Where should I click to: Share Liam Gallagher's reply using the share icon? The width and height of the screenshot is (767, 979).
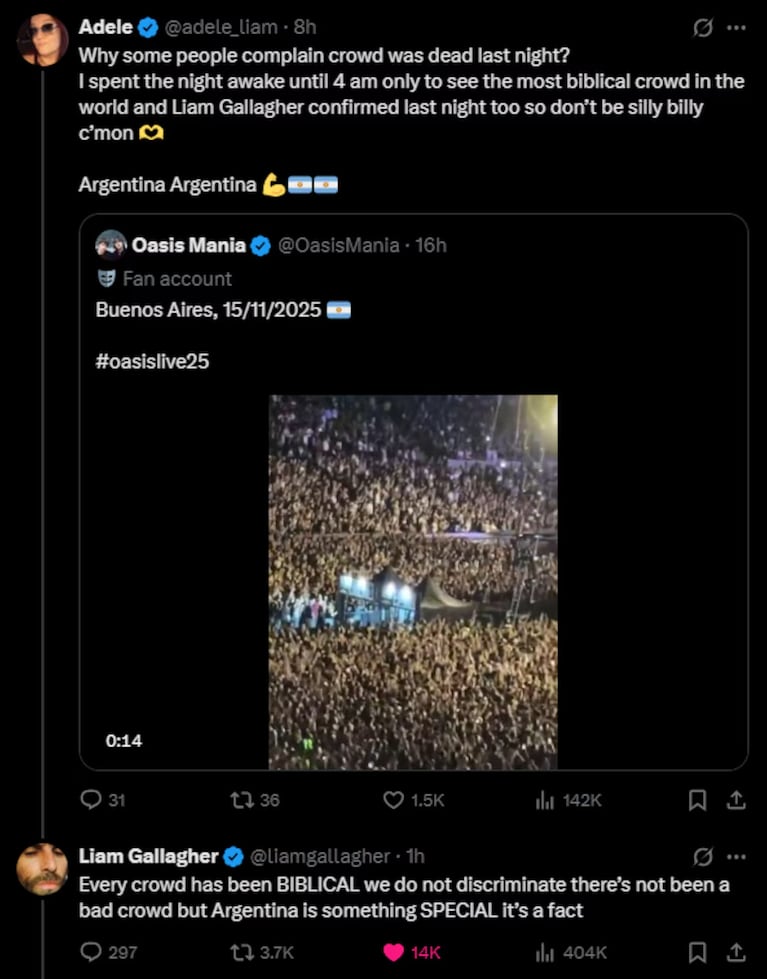pos(736,953)
